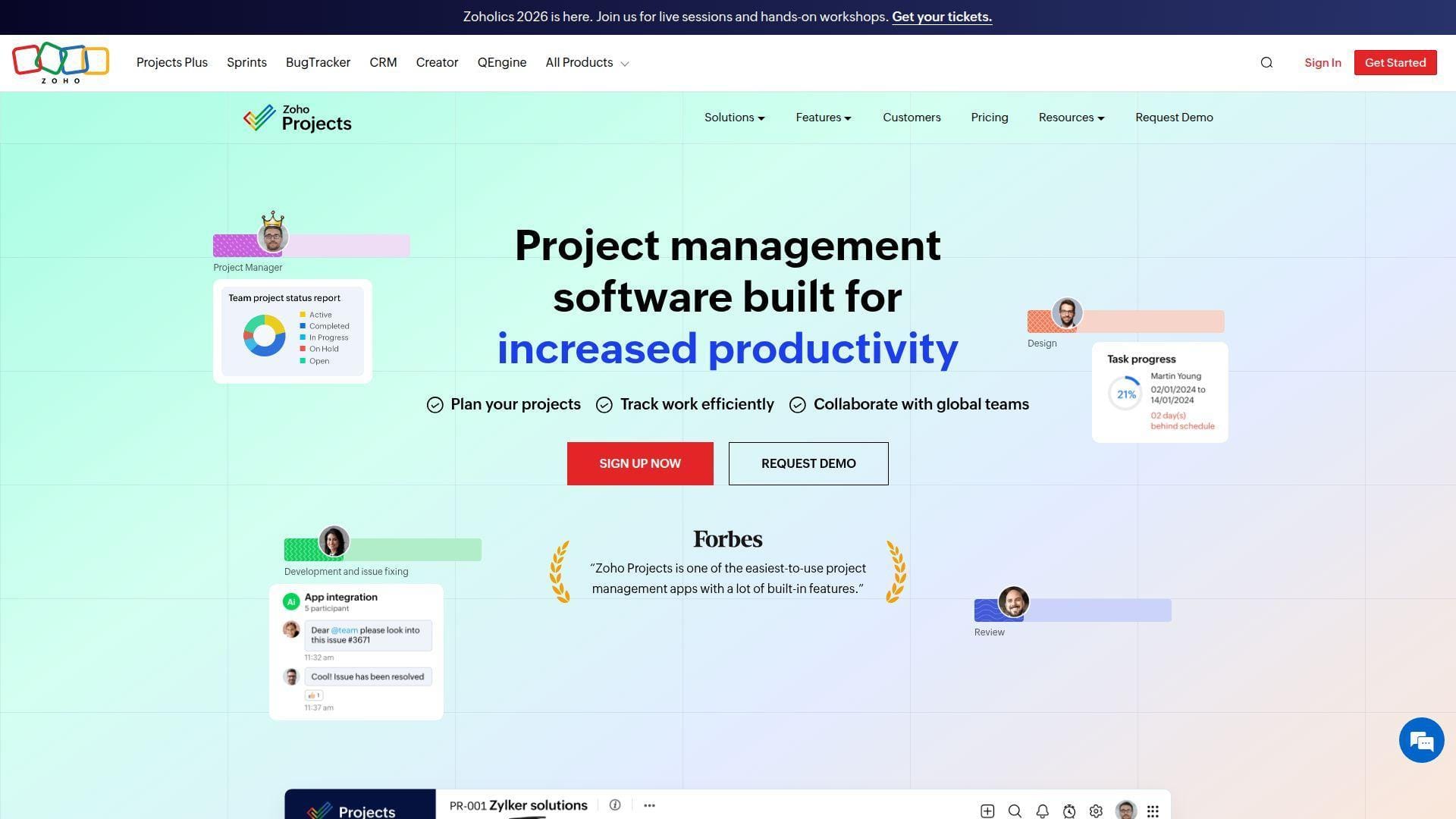Viewport: 1456px width, 819px height.
Task: Open the notifications bell icon
Action: (x=1042, y=811)
